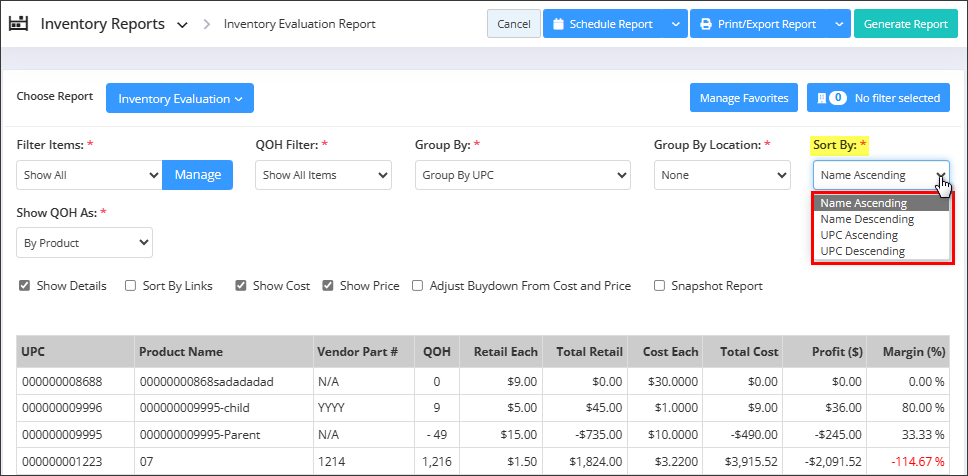Screen dimensions: 968x476
Task: Click the Total Retail column header
Action: click(585, 351)
